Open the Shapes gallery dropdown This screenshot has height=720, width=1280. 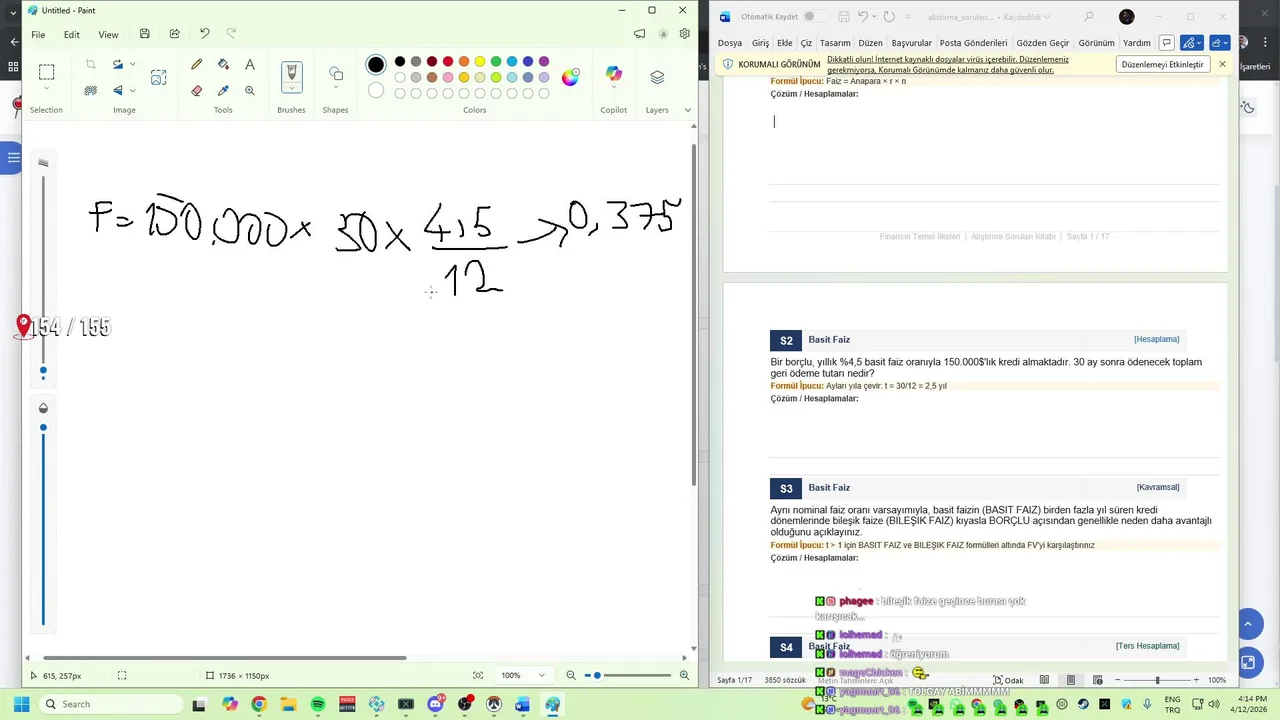coord(336,88)
